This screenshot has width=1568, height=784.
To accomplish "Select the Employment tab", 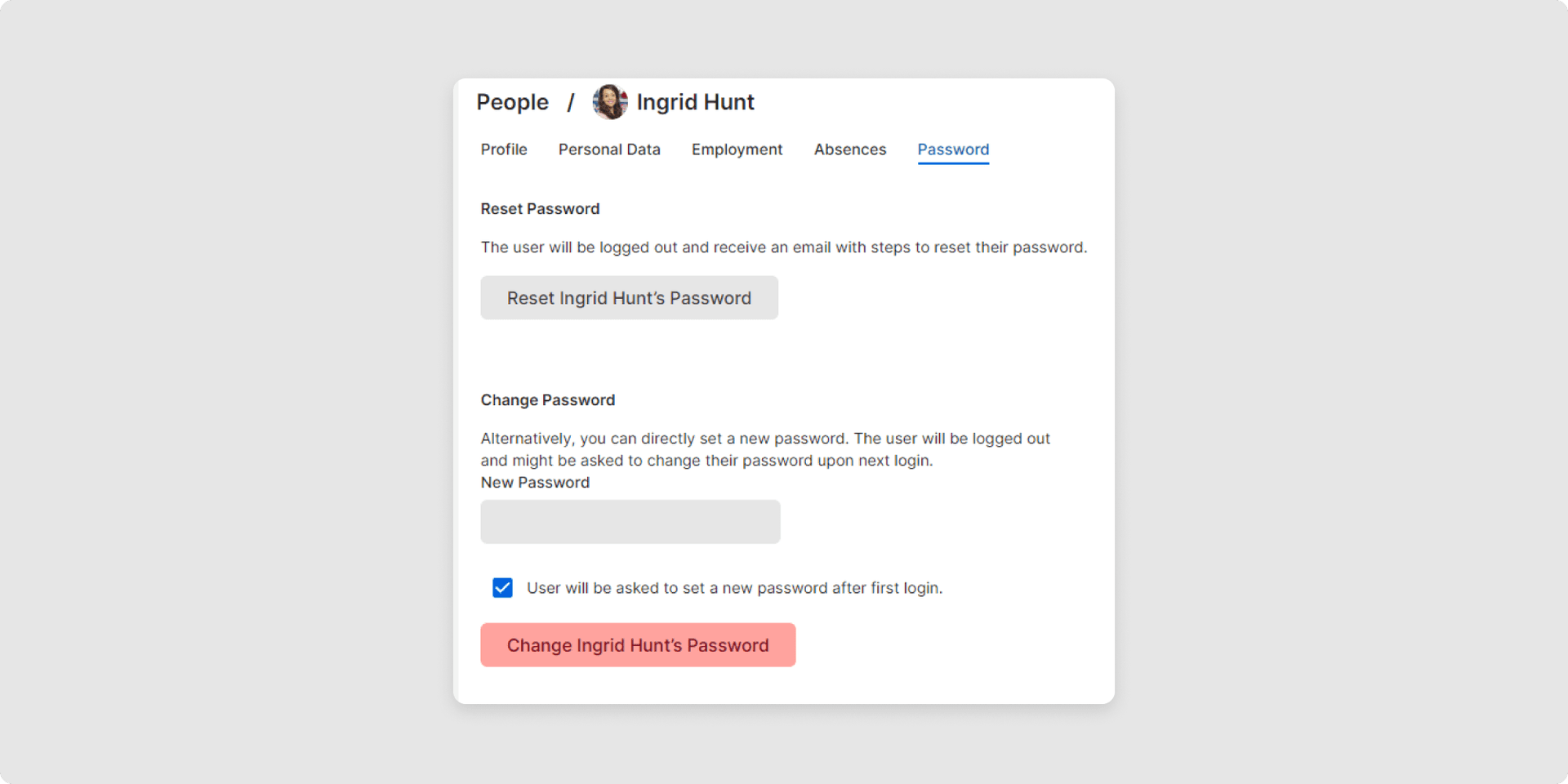I will click(737, 149).
